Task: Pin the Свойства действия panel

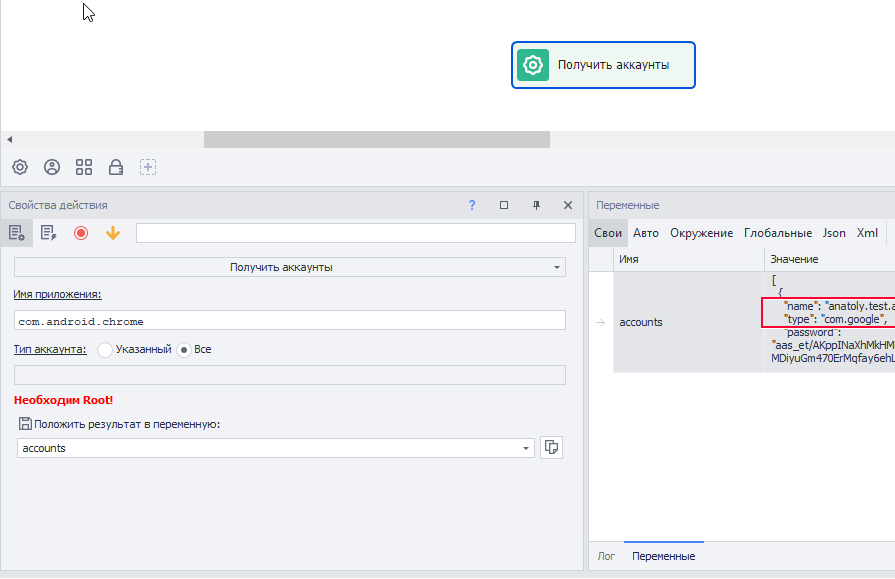Action: coord(536,205)
